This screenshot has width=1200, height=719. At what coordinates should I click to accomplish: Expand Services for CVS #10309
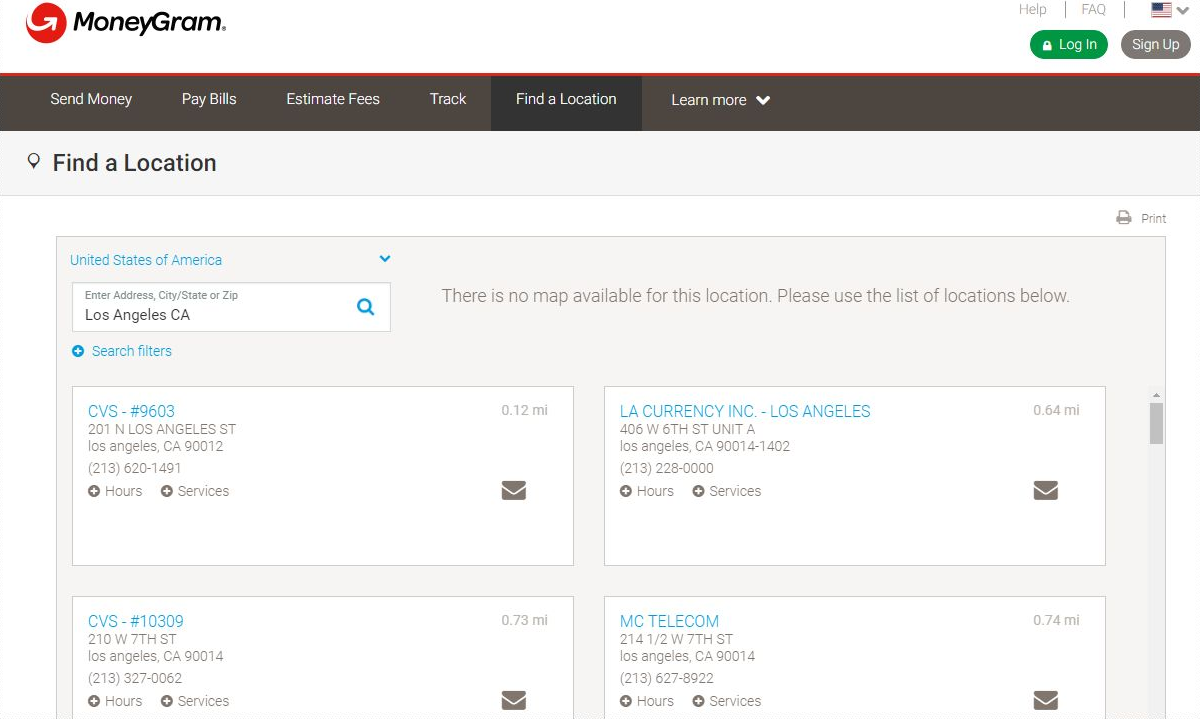(x=195, y=701)
